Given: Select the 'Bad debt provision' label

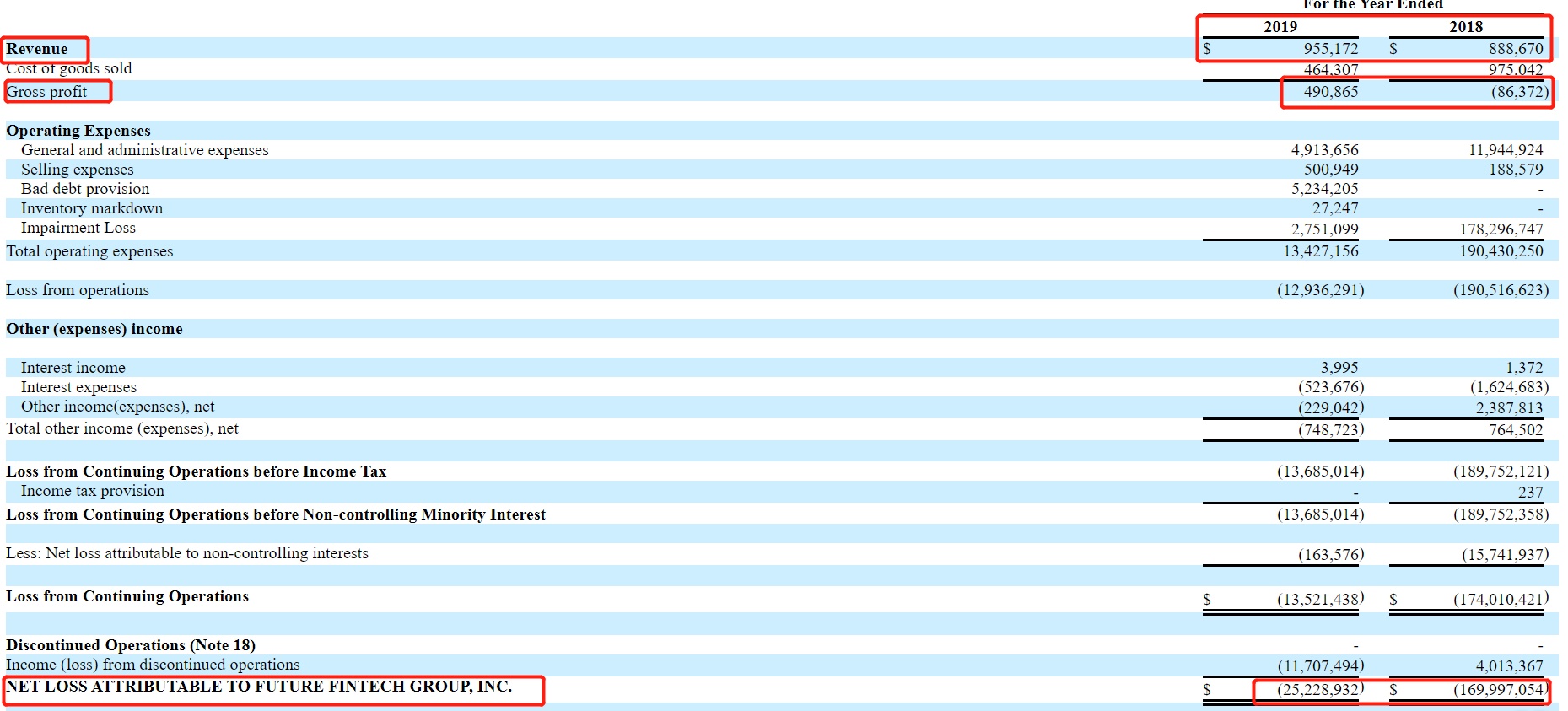Looking at the screenshot, I should (85, 189).
